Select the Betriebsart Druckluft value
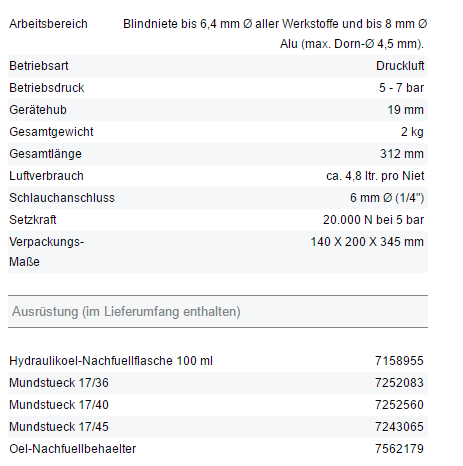 click(x=400, y=66)
